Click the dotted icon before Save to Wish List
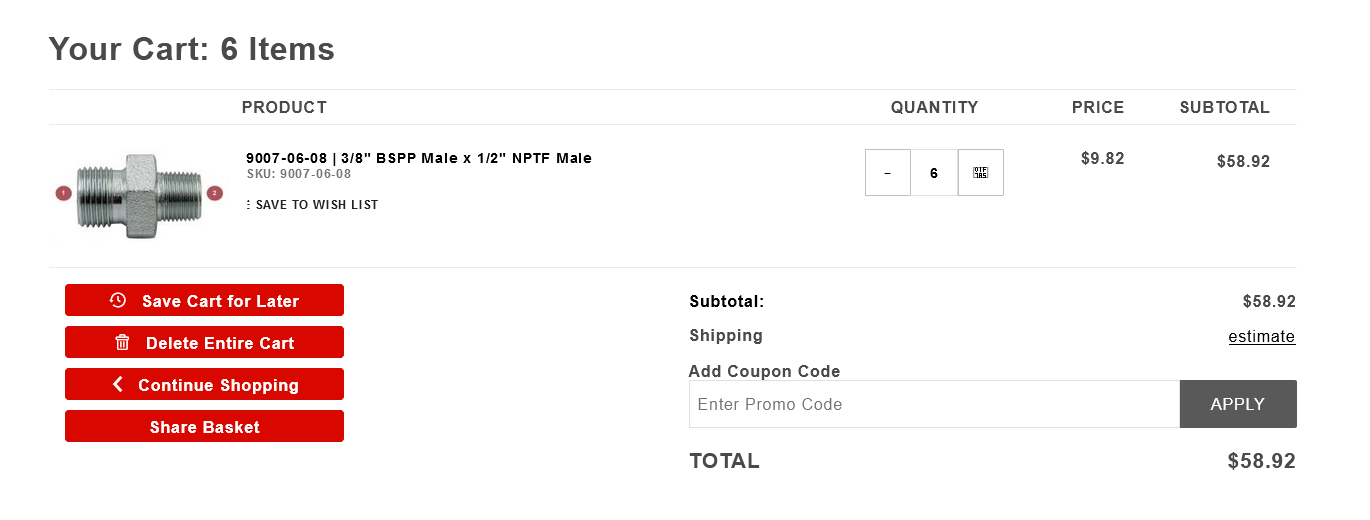The width and height of the screenshot is (1370, 520). click(x=248, y=205)
